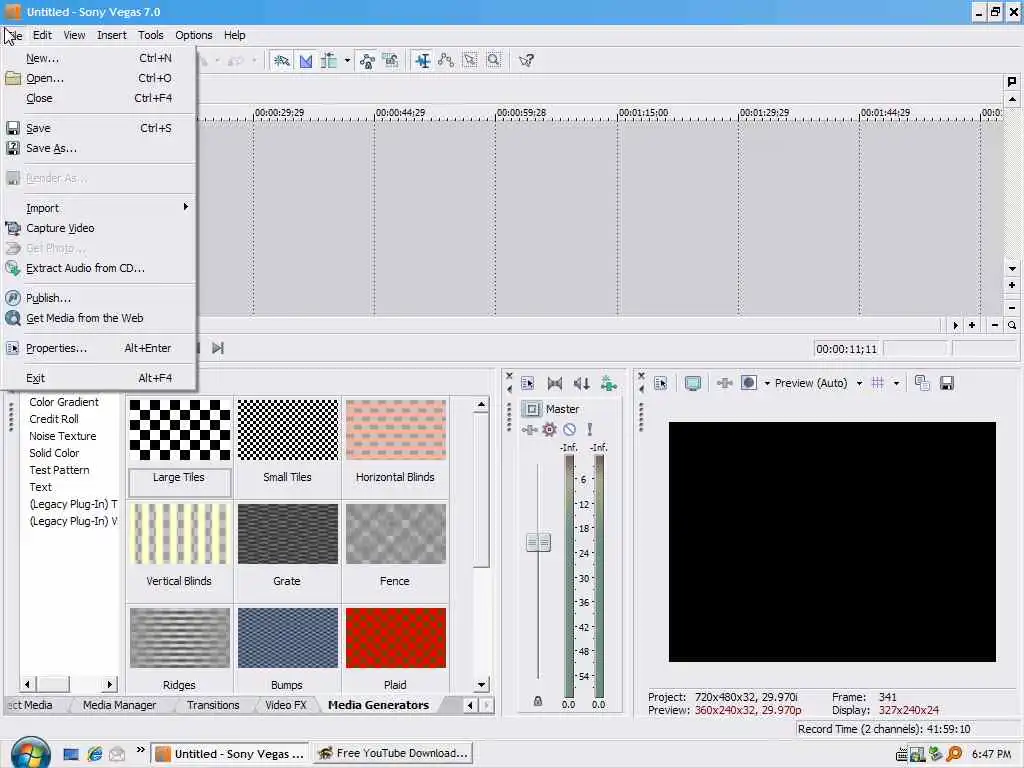This screenshot has height=768, width=1024.
Task: Select Credit Roll generator
Action: (54, 419)
